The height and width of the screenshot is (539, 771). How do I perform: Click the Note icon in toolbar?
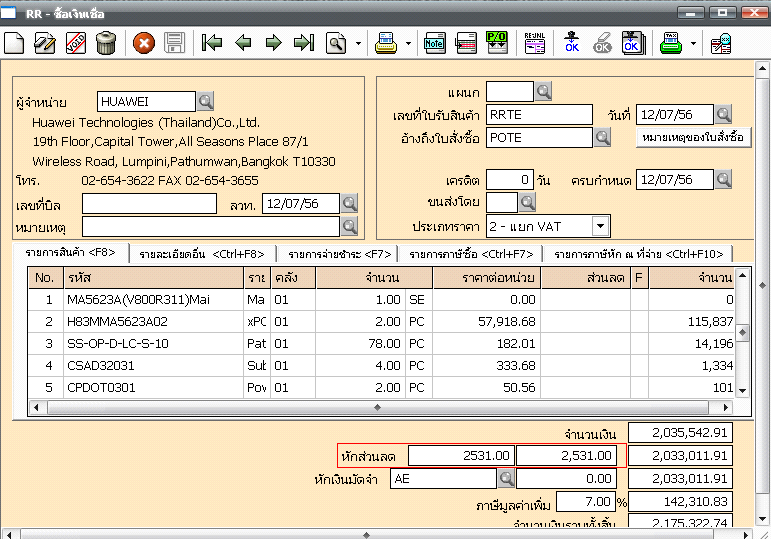[x=435, y=43]
